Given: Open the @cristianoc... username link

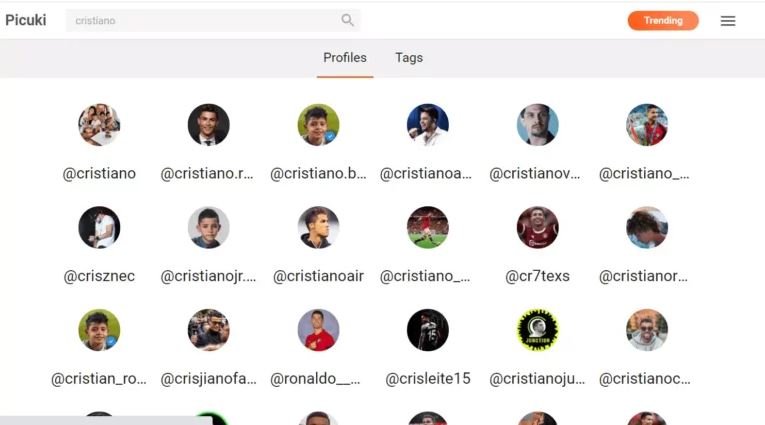Looking at the screenshot, I should pos(644,379).
